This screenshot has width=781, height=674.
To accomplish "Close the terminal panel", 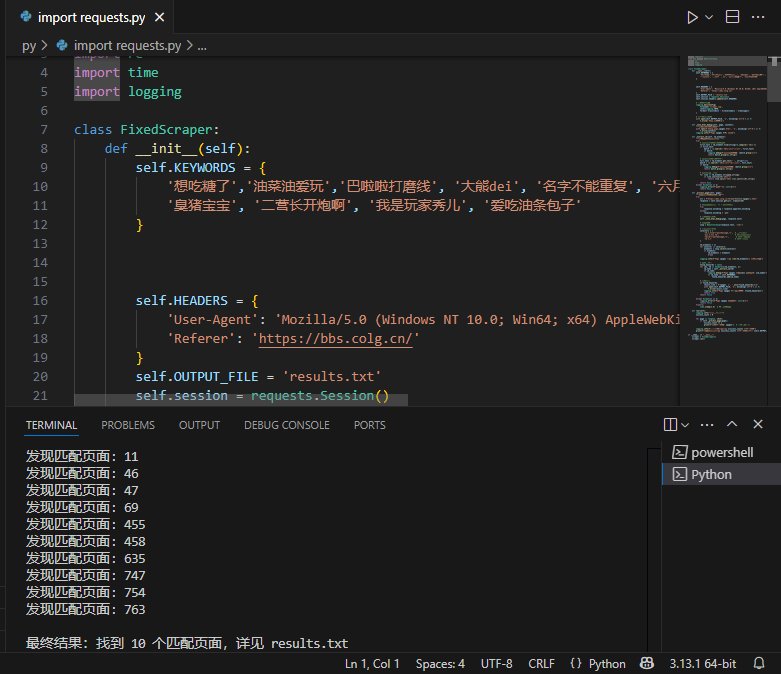I will tap(759, 425).
